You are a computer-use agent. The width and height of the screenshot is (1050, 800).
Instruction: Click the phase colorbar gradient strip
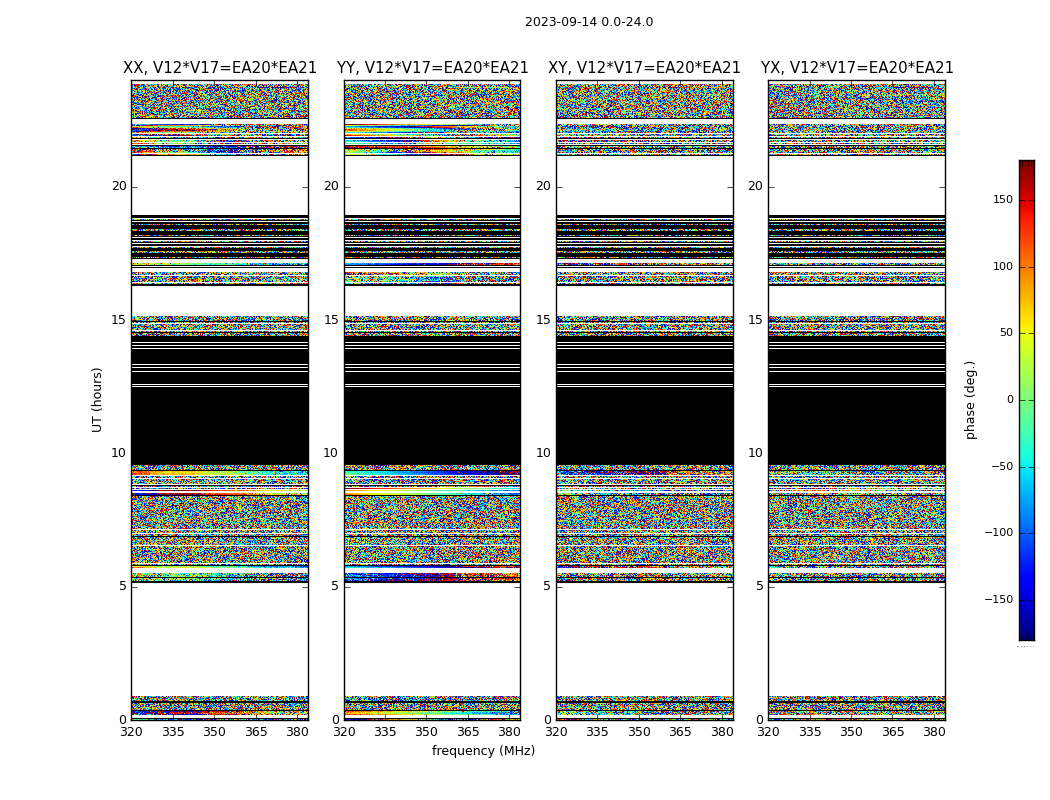point(1027,400)
